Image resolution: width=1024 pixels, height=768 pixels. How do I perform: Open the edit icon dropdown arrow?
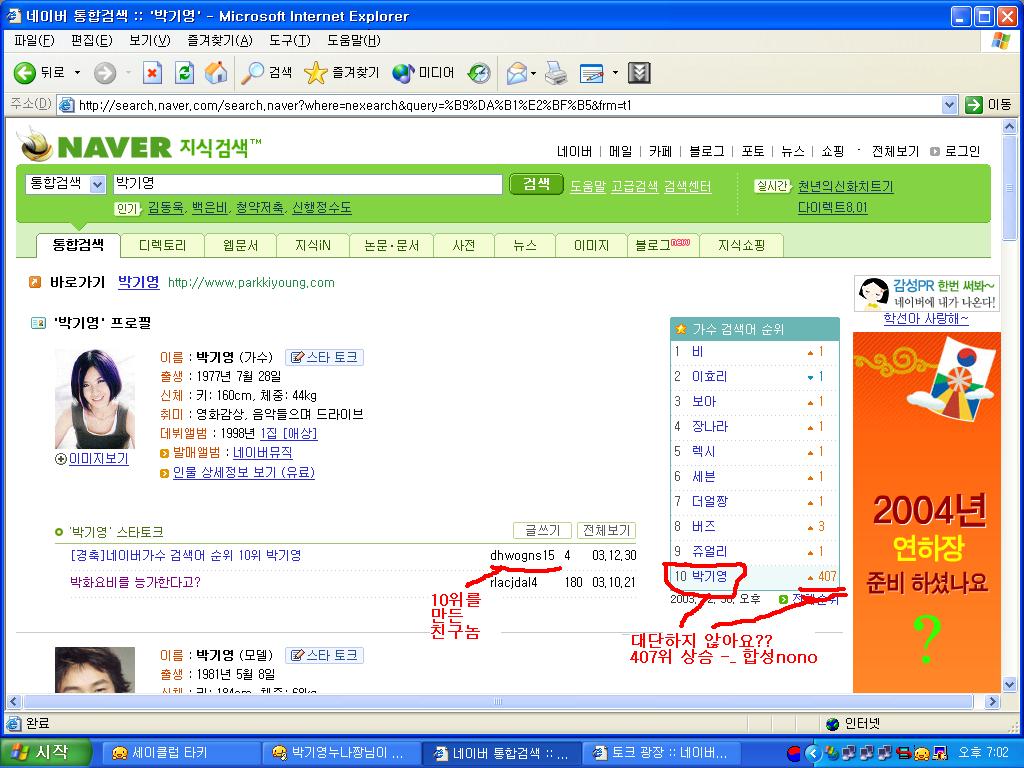(615, 72)
